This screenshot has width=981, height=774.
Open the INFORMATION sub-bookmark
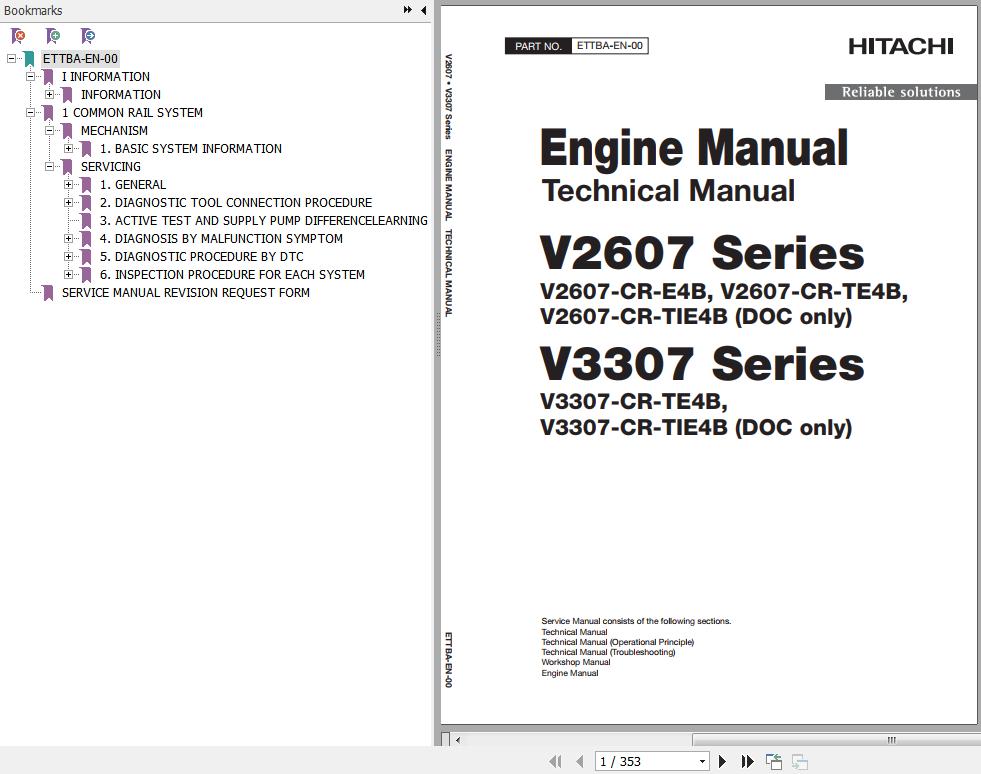[121, 94]
